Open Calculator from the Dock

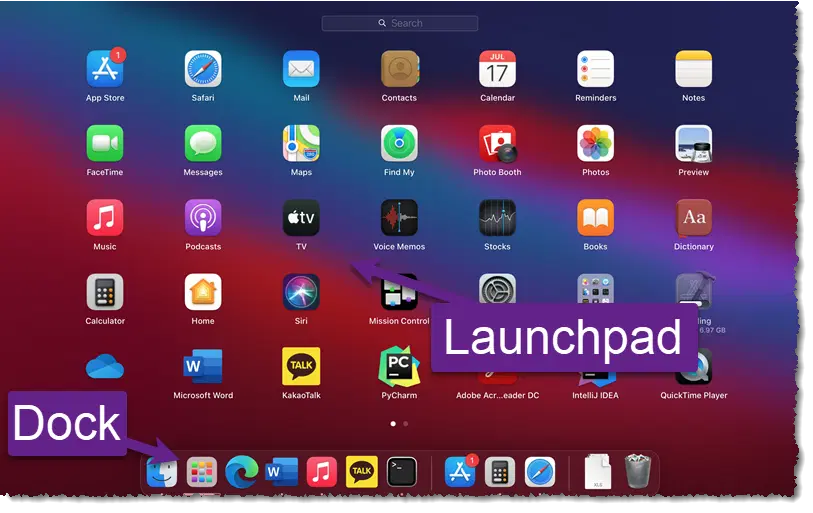(500, 472)
